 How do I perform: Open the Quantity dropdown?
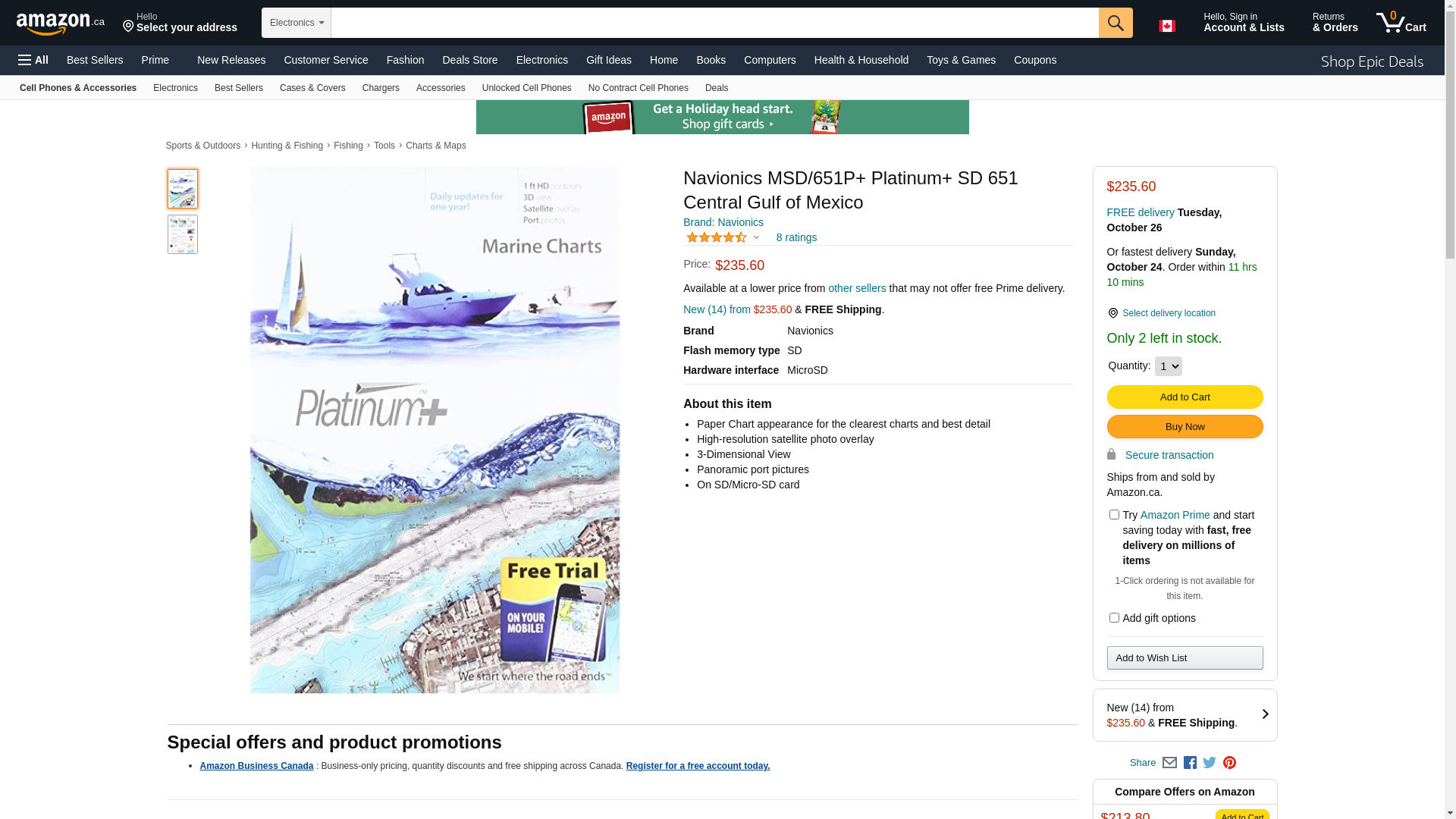[x=1168, y=366]
